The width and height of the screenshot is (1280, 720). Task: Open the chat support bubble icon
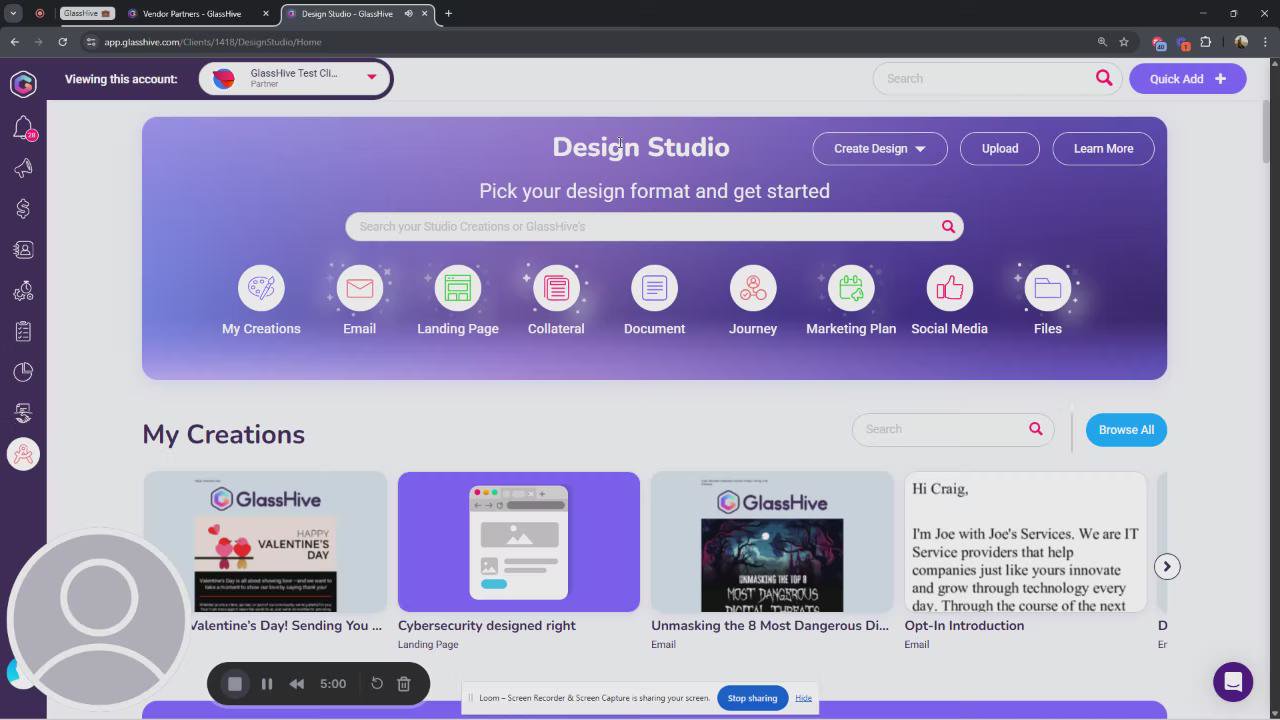(1233, 682)
